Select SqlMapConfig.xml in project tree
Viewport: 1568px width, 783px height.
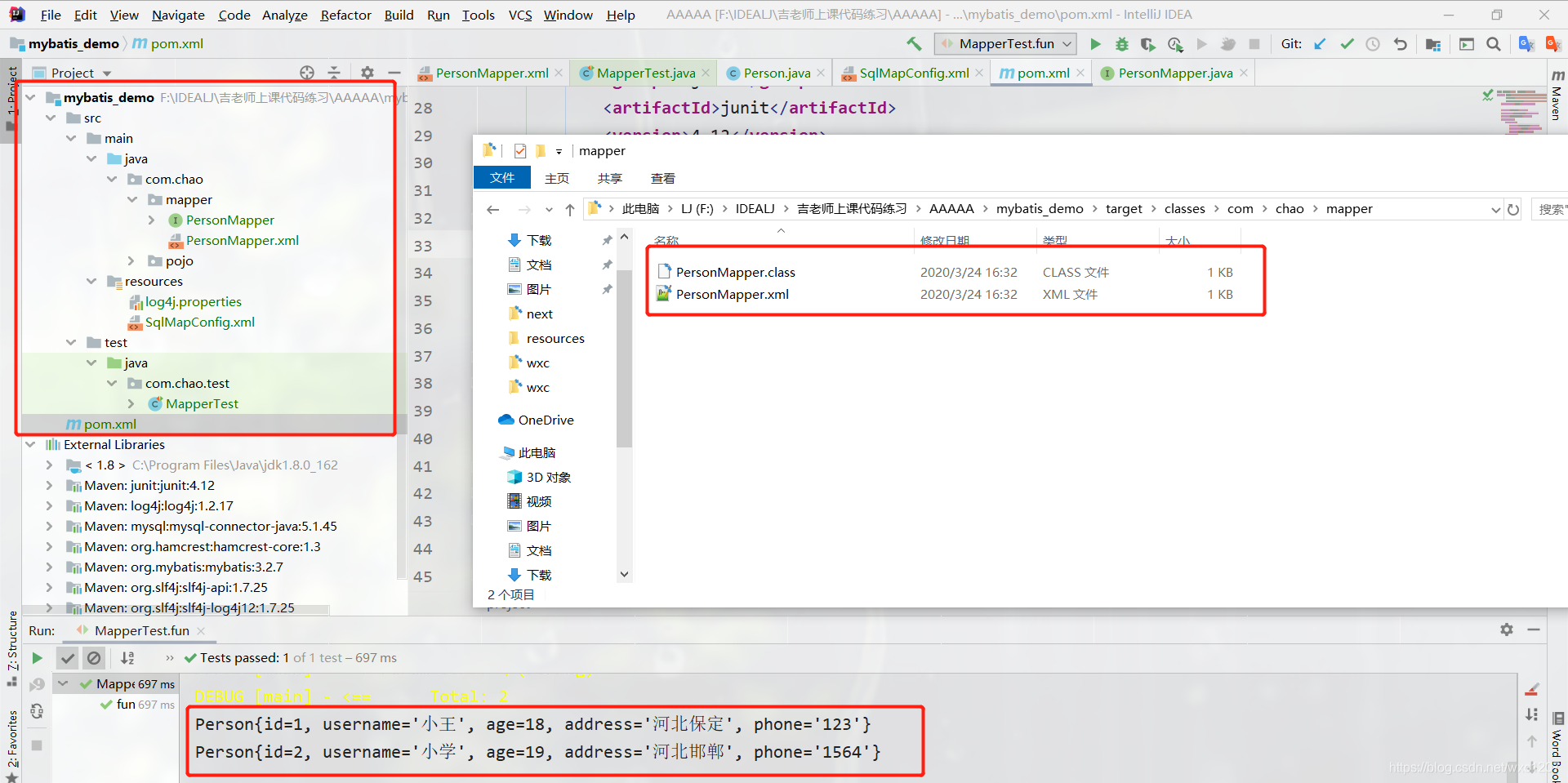200,323
